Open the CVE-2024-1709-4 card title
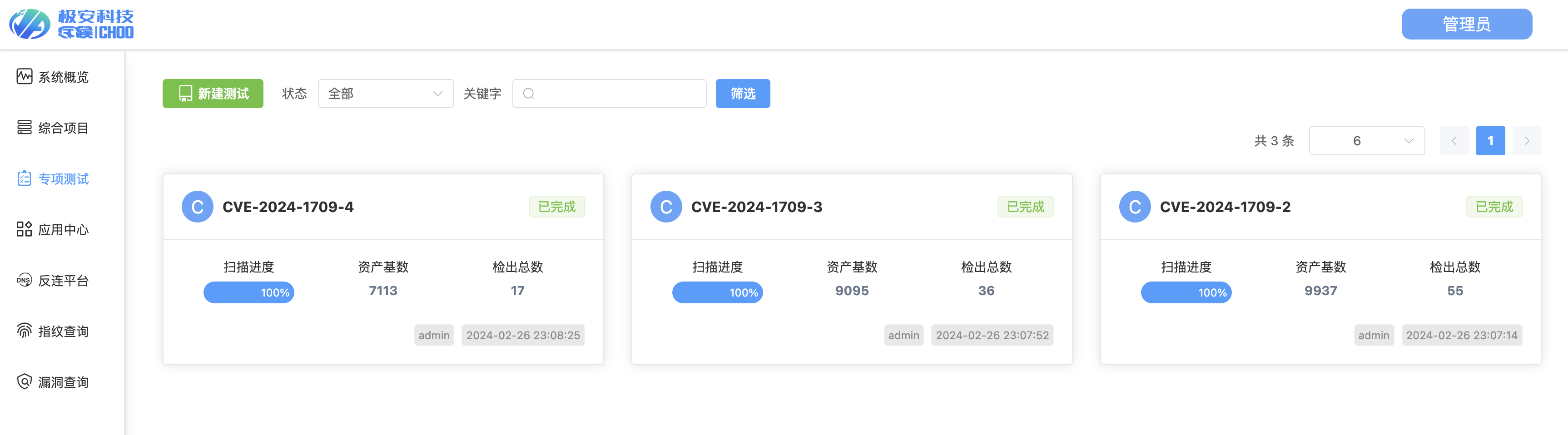 coord(288,207)
